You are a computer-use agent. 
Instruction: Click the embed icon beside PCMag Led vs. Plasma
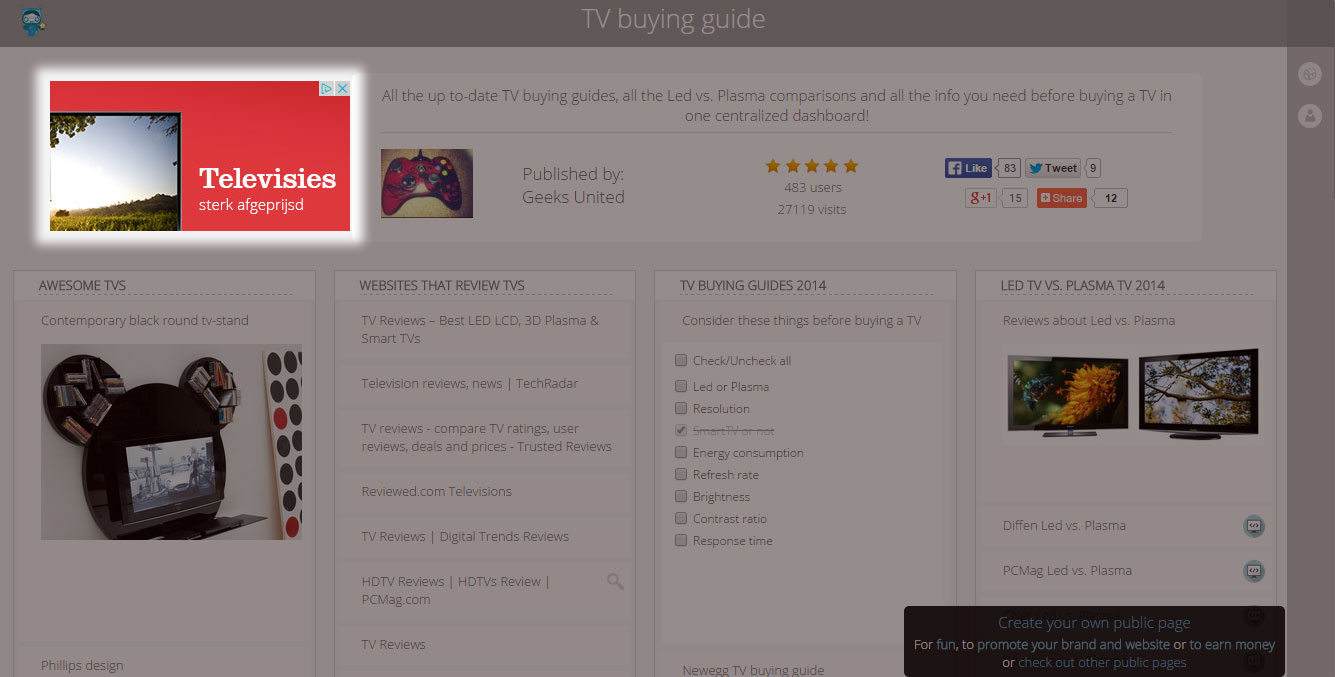point(1253,571)
